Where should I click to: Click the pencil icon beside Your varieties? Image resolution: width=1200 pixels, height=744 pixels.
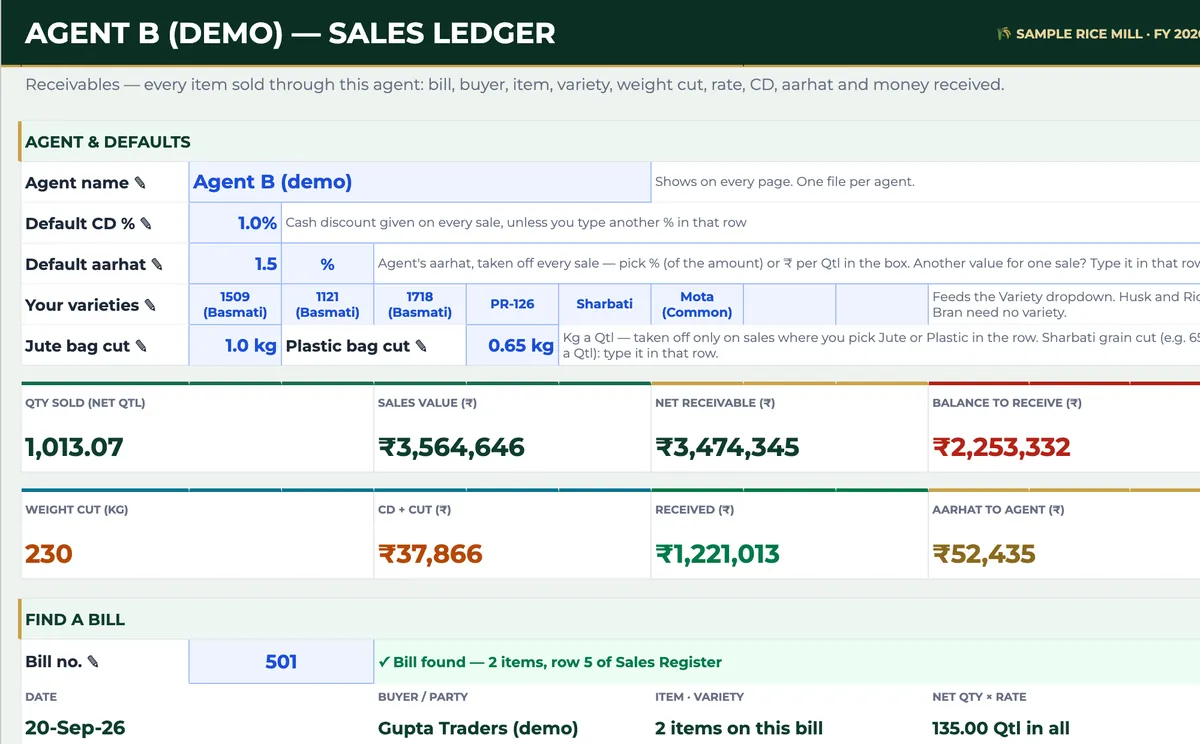click(x=150, y=305)
